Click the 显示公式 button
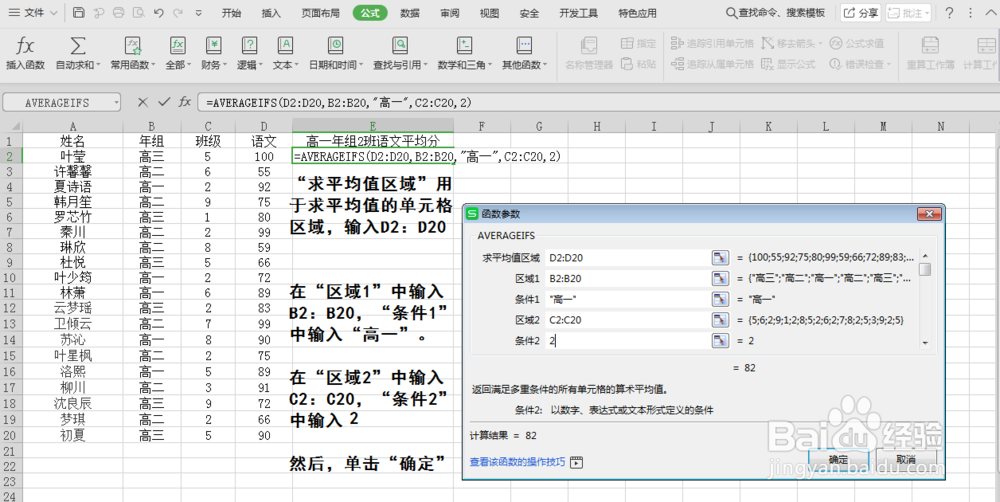 (x=788, y=64)
